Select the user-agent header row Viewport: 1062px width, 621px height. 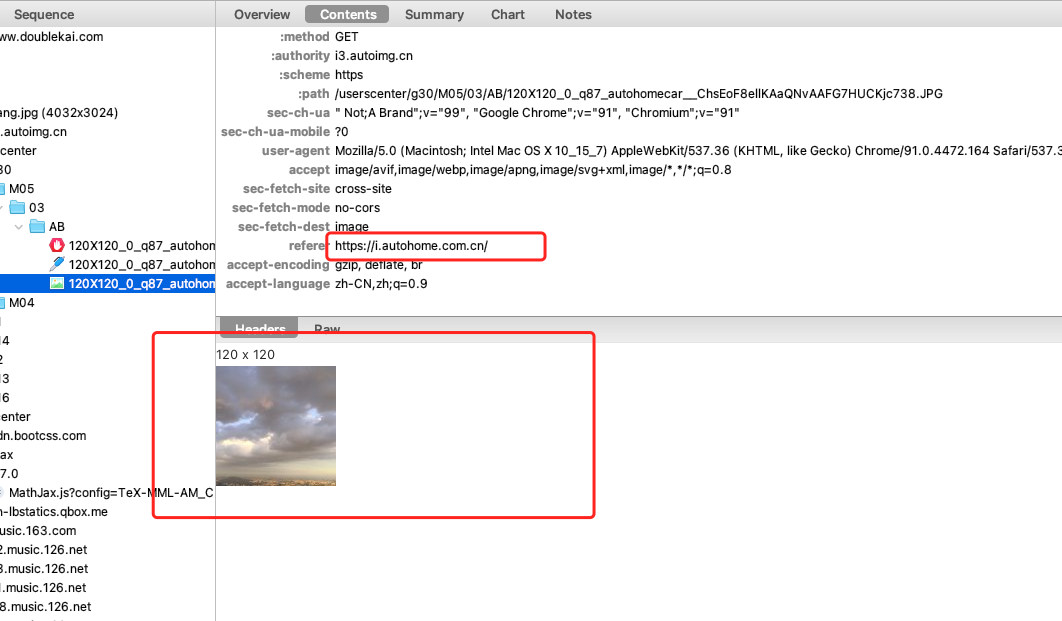(640, 151)
